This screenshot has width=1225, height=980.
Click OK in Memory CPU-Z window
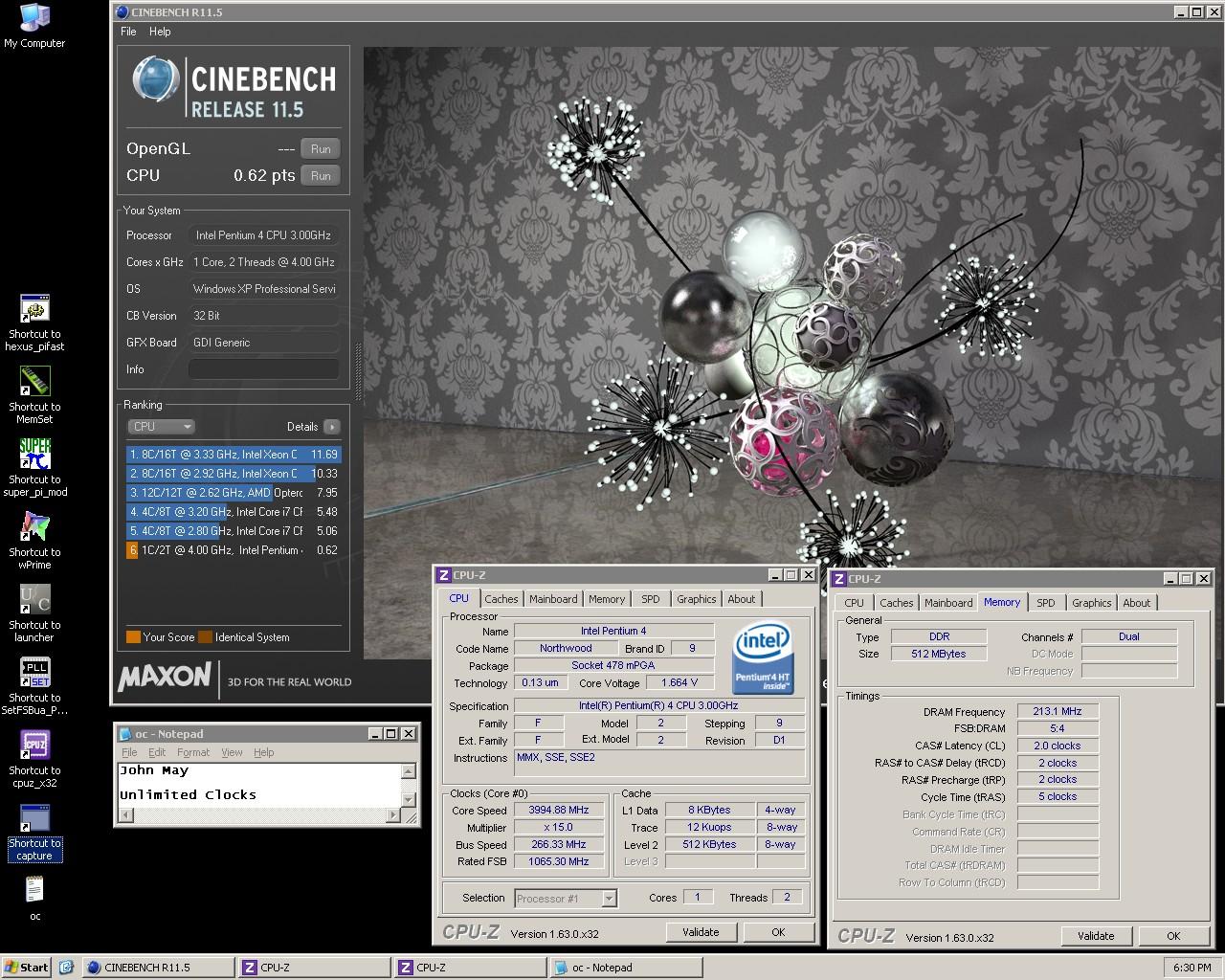click(1173, 936)
